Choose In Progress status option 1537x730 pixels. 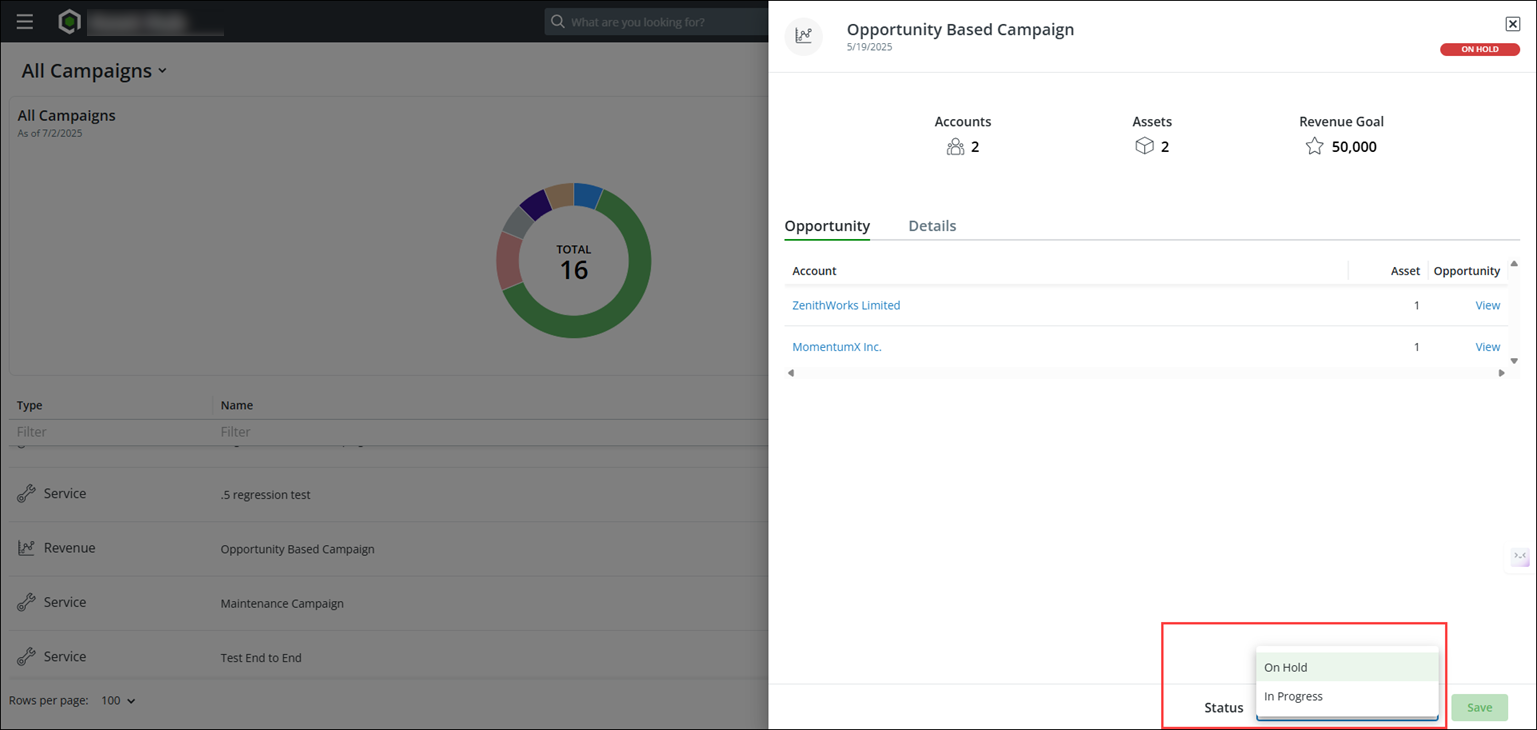coord(1347,696)
